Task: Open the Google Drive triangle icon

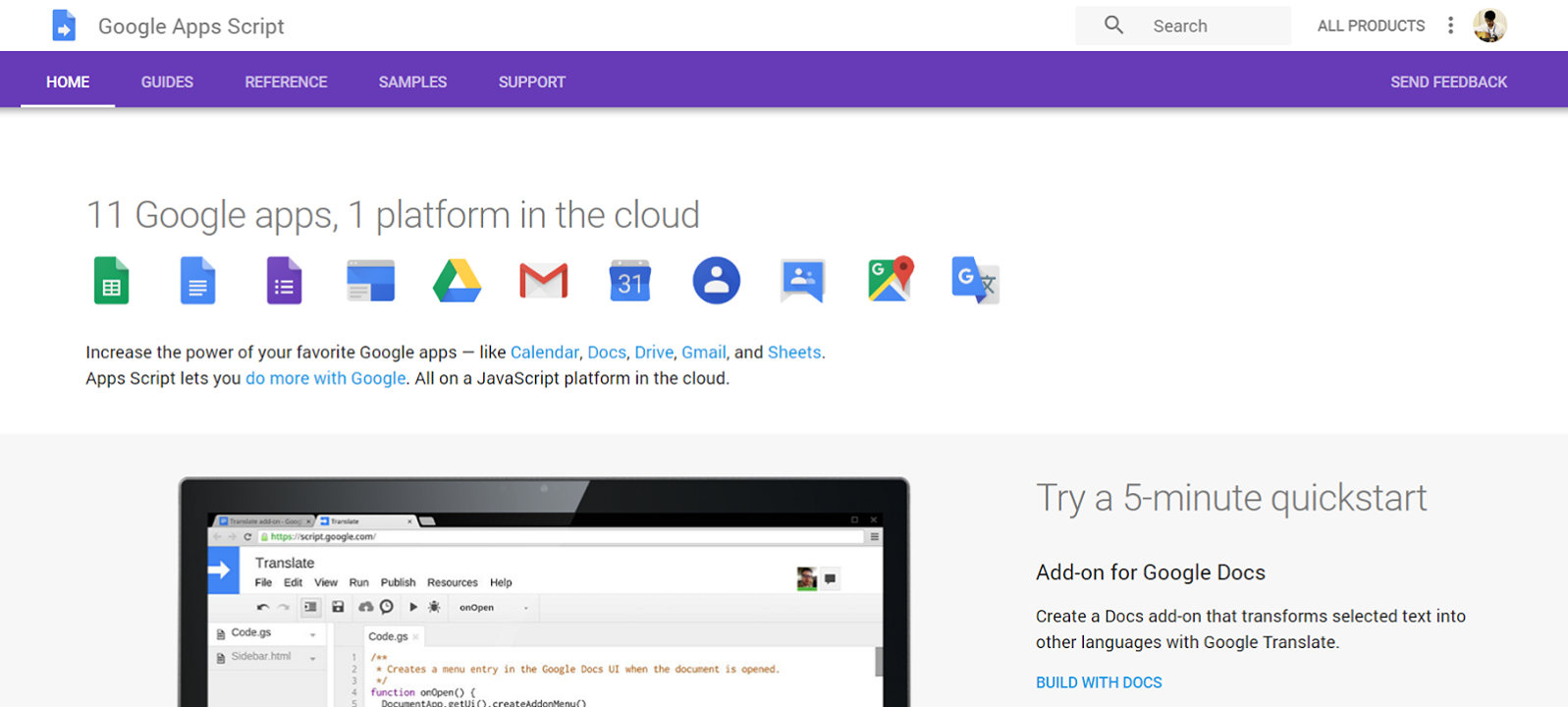Action: [458, 281]
